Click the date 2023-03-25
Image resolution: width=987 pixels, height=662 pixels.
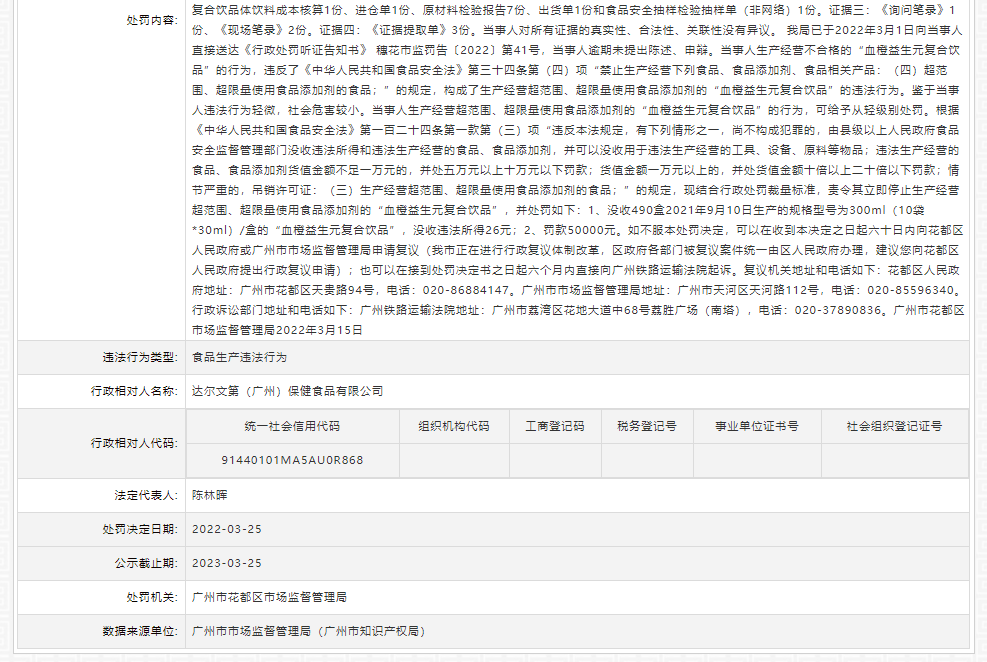pos(227,563)
